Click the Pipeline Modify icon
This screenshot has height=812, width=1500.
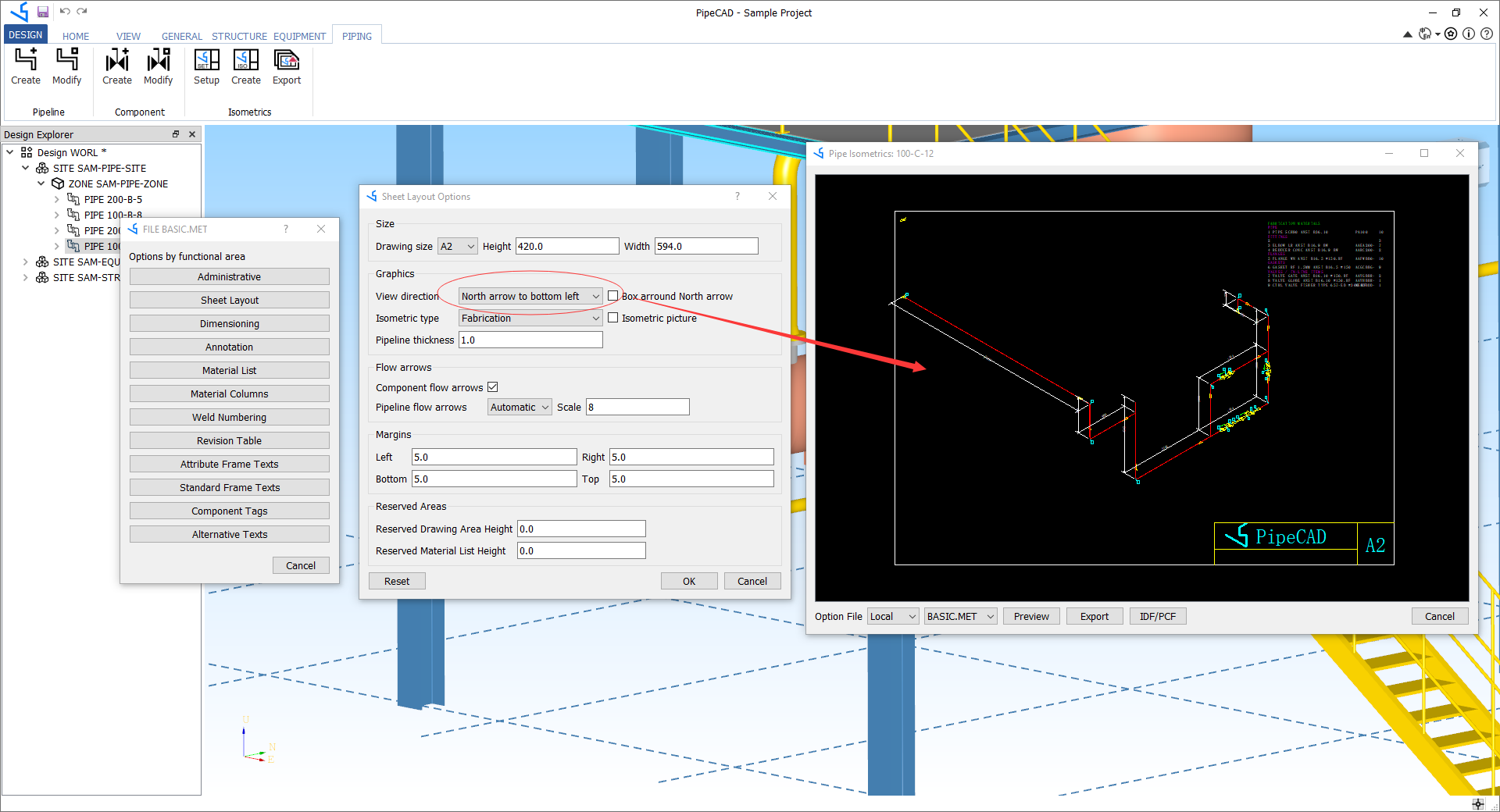click(x=67, y=66)
